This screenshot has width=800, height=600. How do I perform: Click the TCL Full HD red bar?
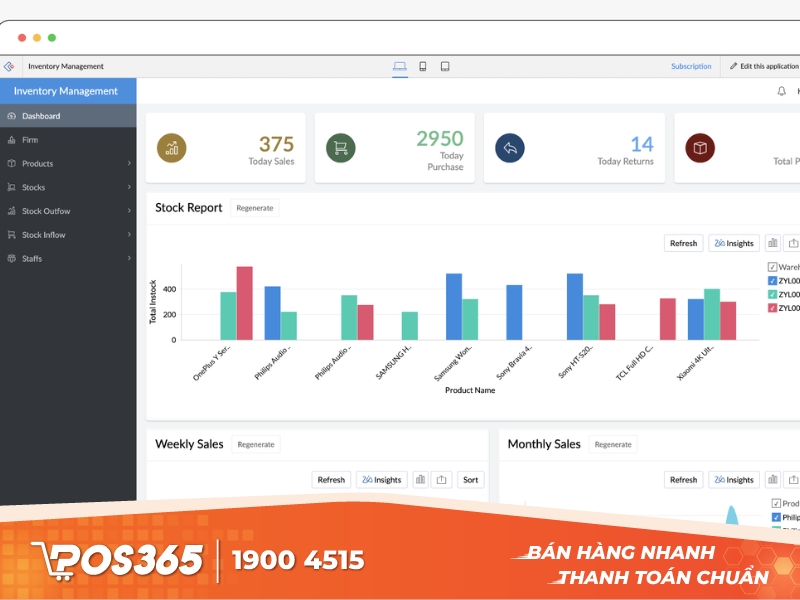coord(667,319)
